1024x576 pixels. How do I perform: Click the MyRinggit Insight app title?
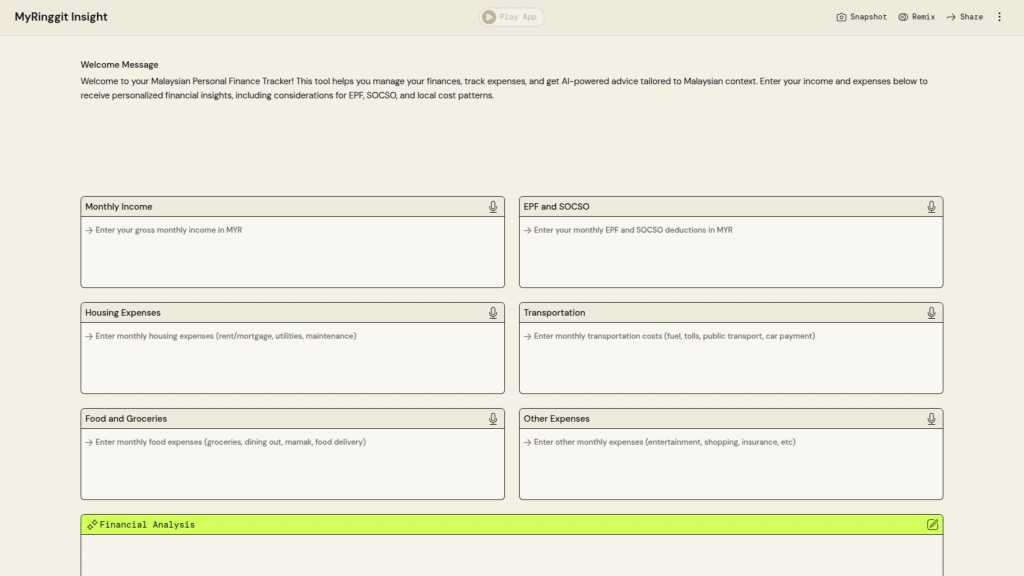pos(61,17)
